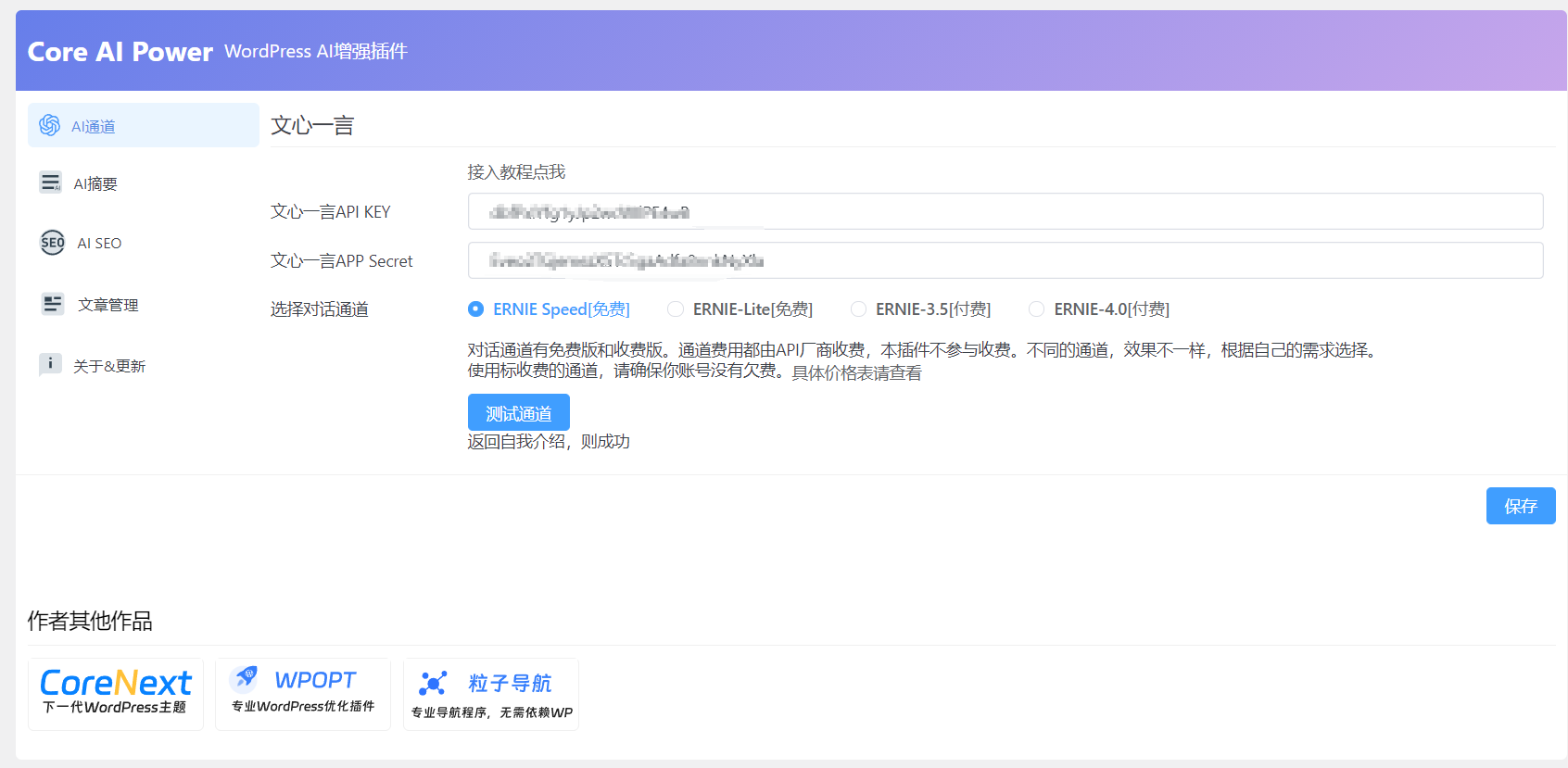The height and width of the screenshot is (768, 1568).
Task: Open the 接入教程点我 tutorial link
Action: pos(516,172)
